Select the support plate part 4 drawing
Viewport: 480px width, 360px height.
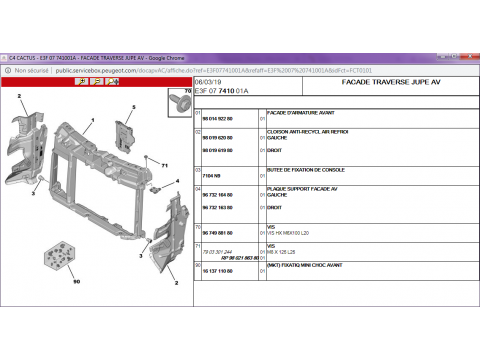[x=155, y=190]
